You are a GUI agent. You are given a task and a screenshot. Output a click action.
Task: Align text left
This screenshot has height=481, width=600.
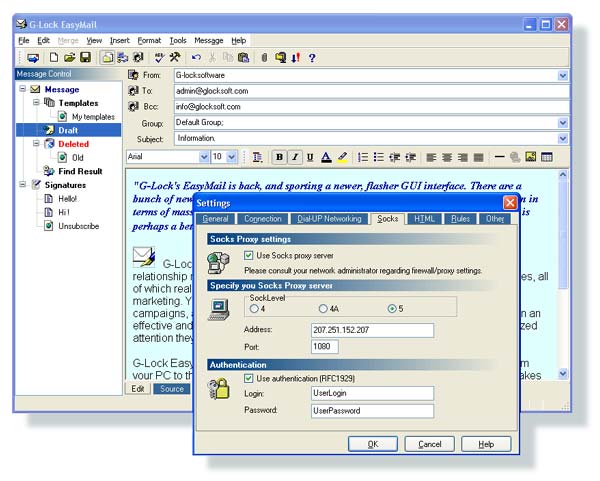pyautogui.click(x=431, y=157)
